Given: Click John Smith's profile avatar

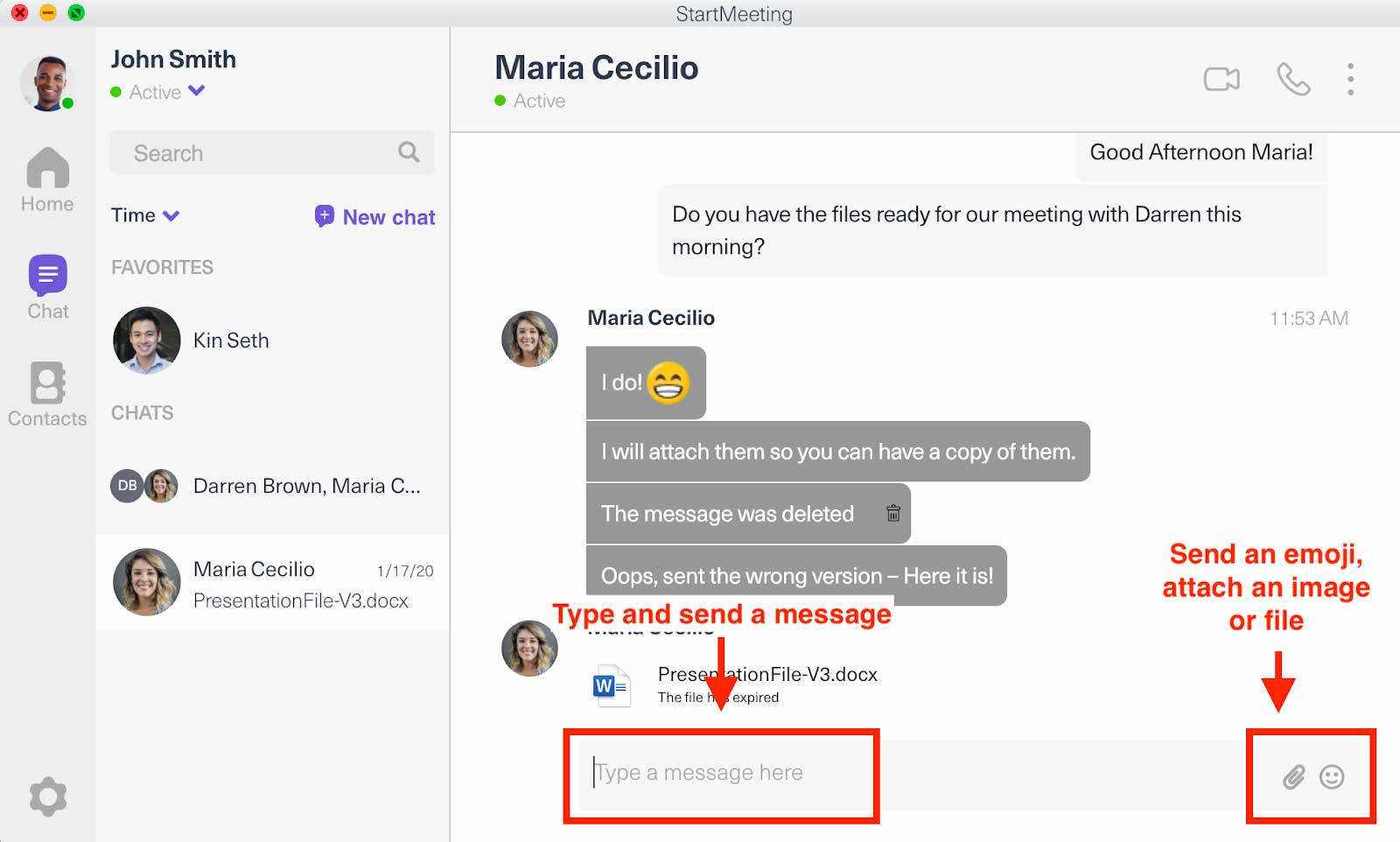Looking at the screenshot, I should (47, 83).
